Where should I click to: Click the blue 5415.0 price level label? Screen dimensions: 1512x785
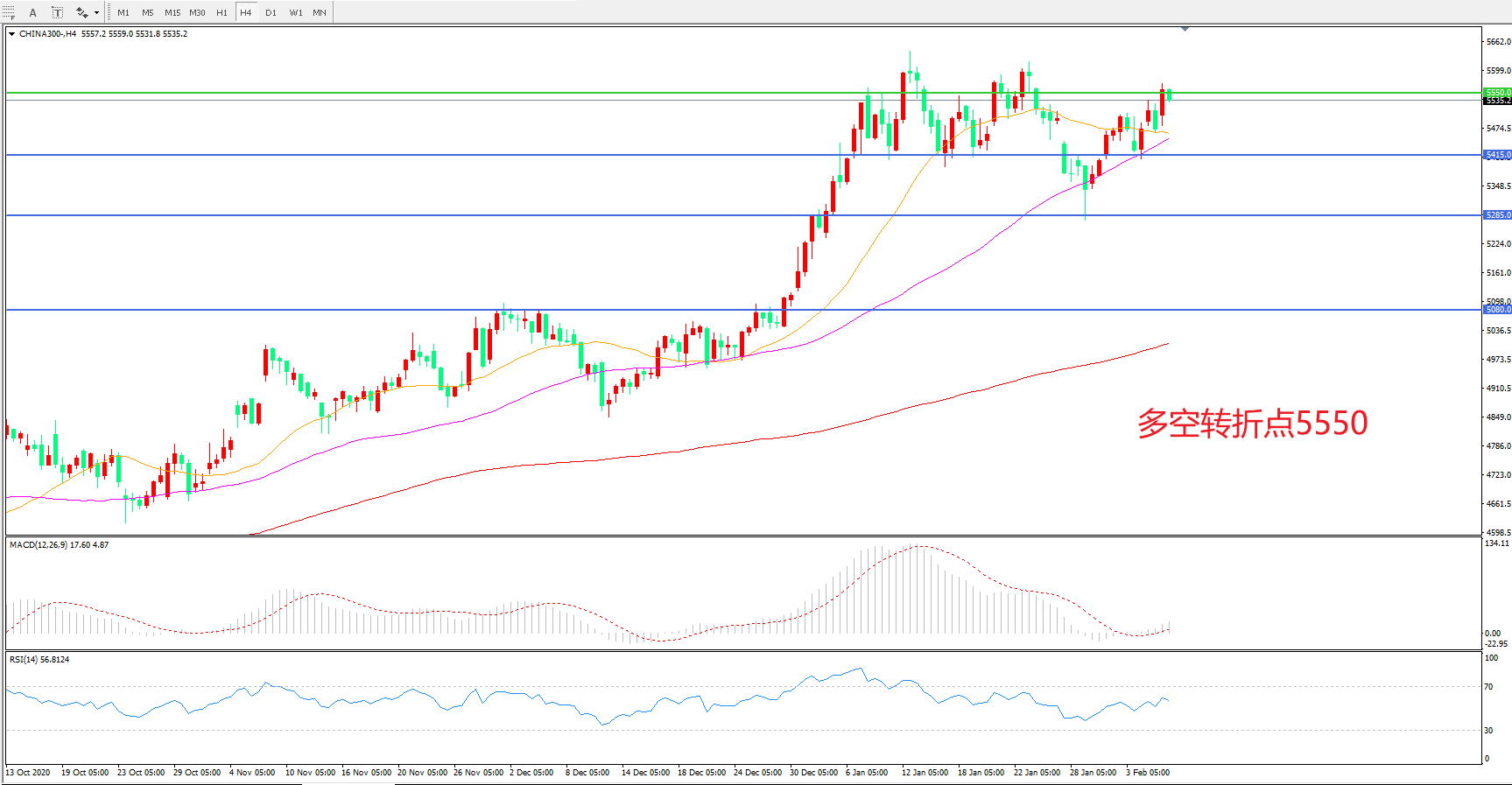(x=1497, y=155)
